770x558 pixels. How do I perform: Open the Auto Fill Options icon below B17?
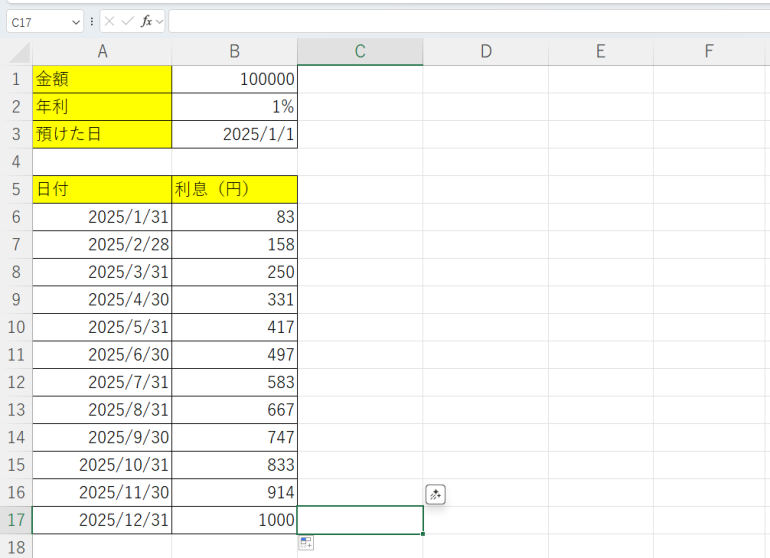306,543
